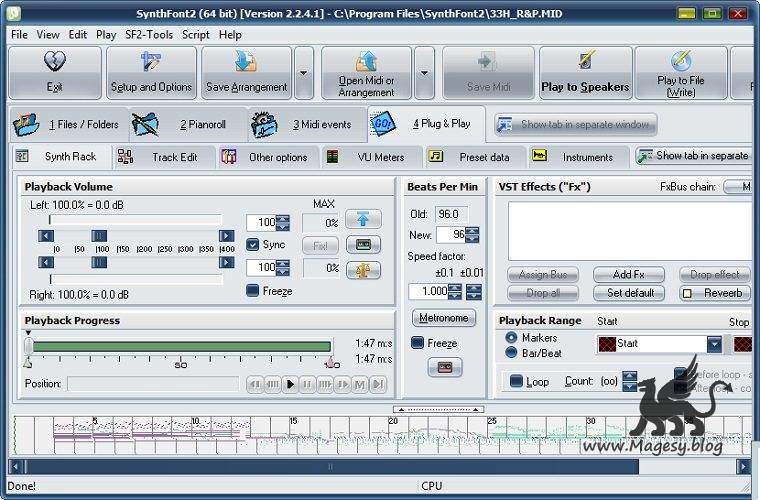Screen dimensions: 760x500
Task: Click the M marker playback button
Action: click(x=360, y=384)
